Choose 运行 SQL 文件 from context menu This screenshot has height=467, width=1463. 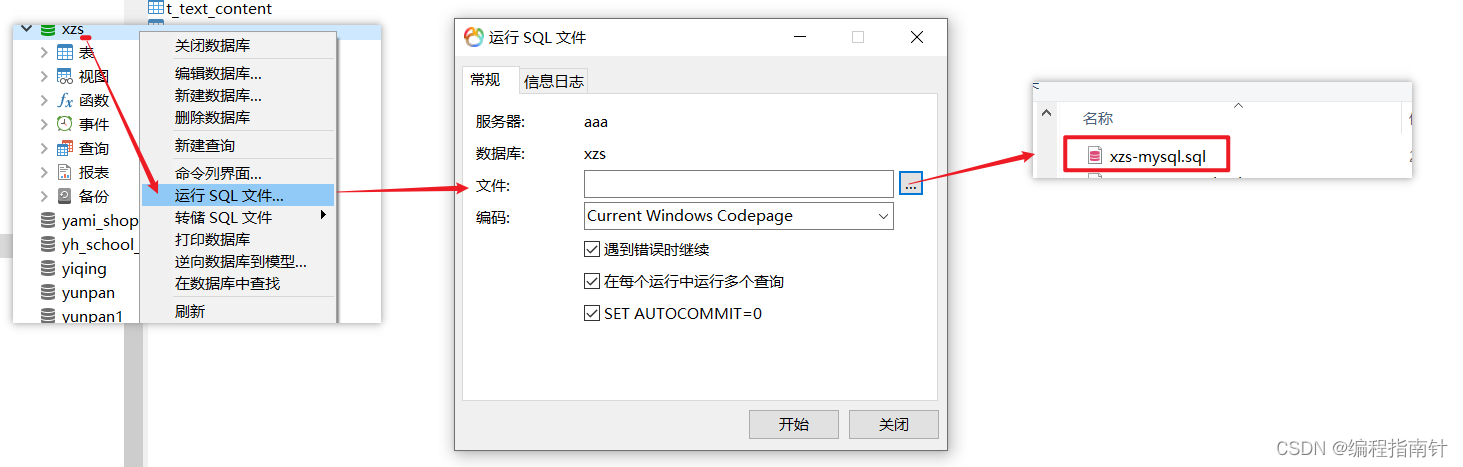tap(229, 196)
